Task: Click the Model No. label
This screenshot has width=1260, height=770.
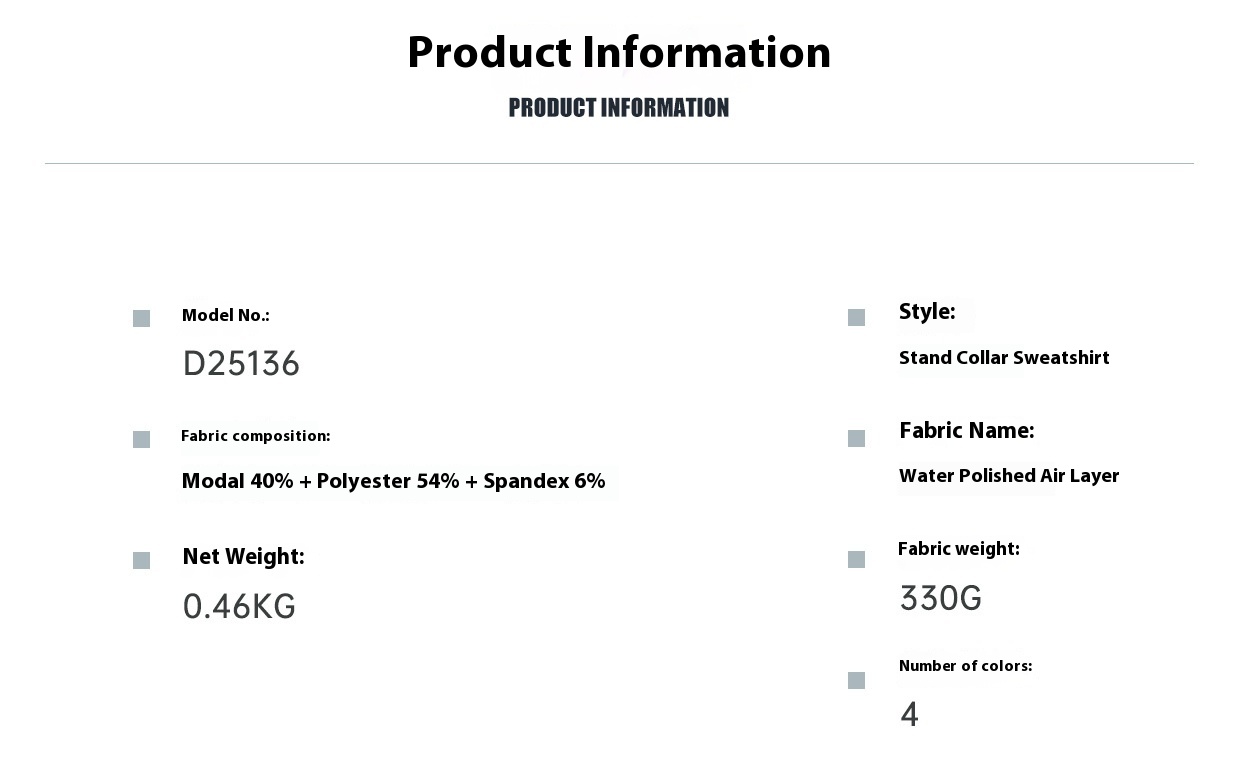Action: pos(226,316)
